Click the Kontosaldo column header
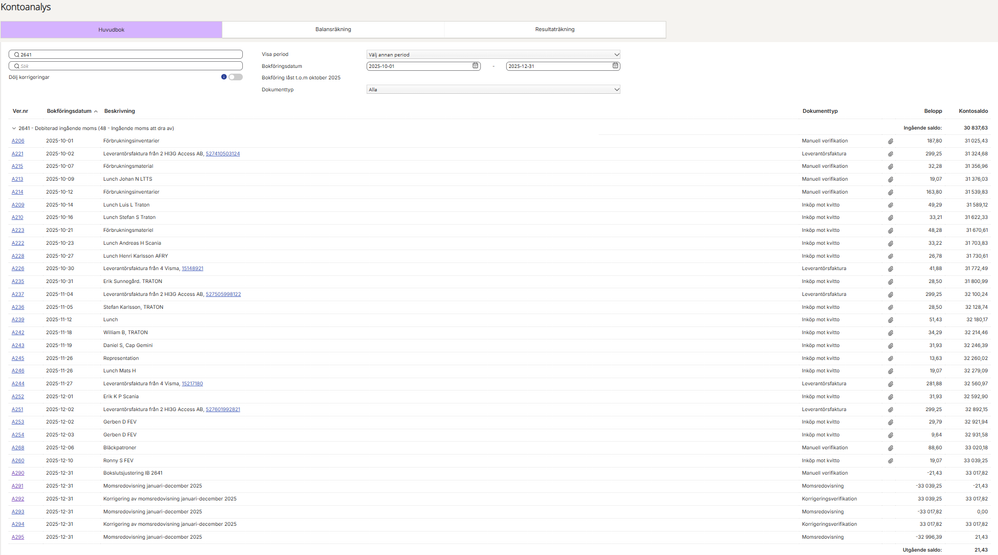The image size is (998, 555). (x=973, y=111)
